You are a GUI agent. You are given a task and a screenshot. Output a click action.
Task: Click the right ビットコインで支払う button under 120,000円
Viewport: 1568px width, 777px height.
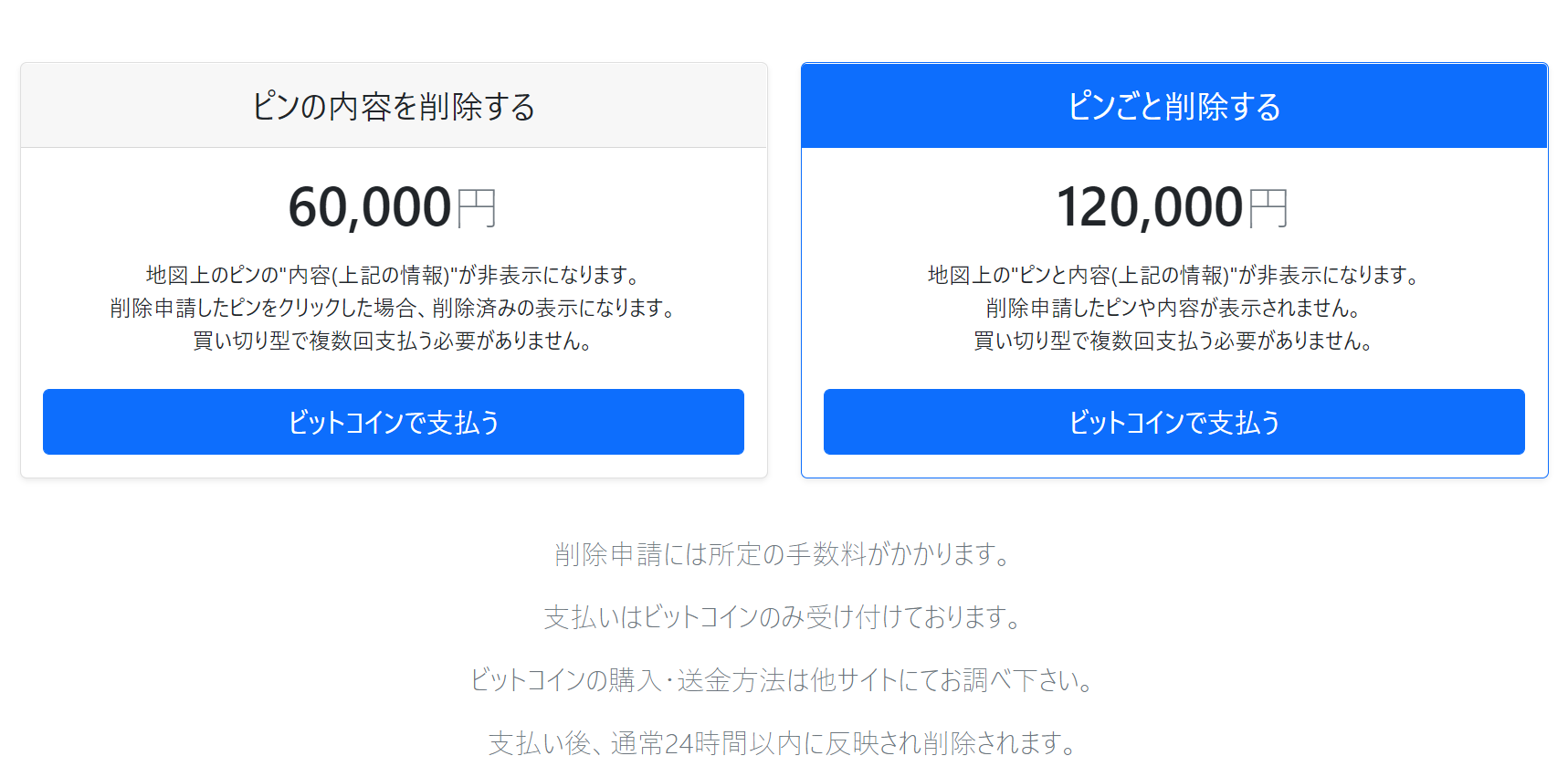pyautogui.click(x=1174, y=422)
